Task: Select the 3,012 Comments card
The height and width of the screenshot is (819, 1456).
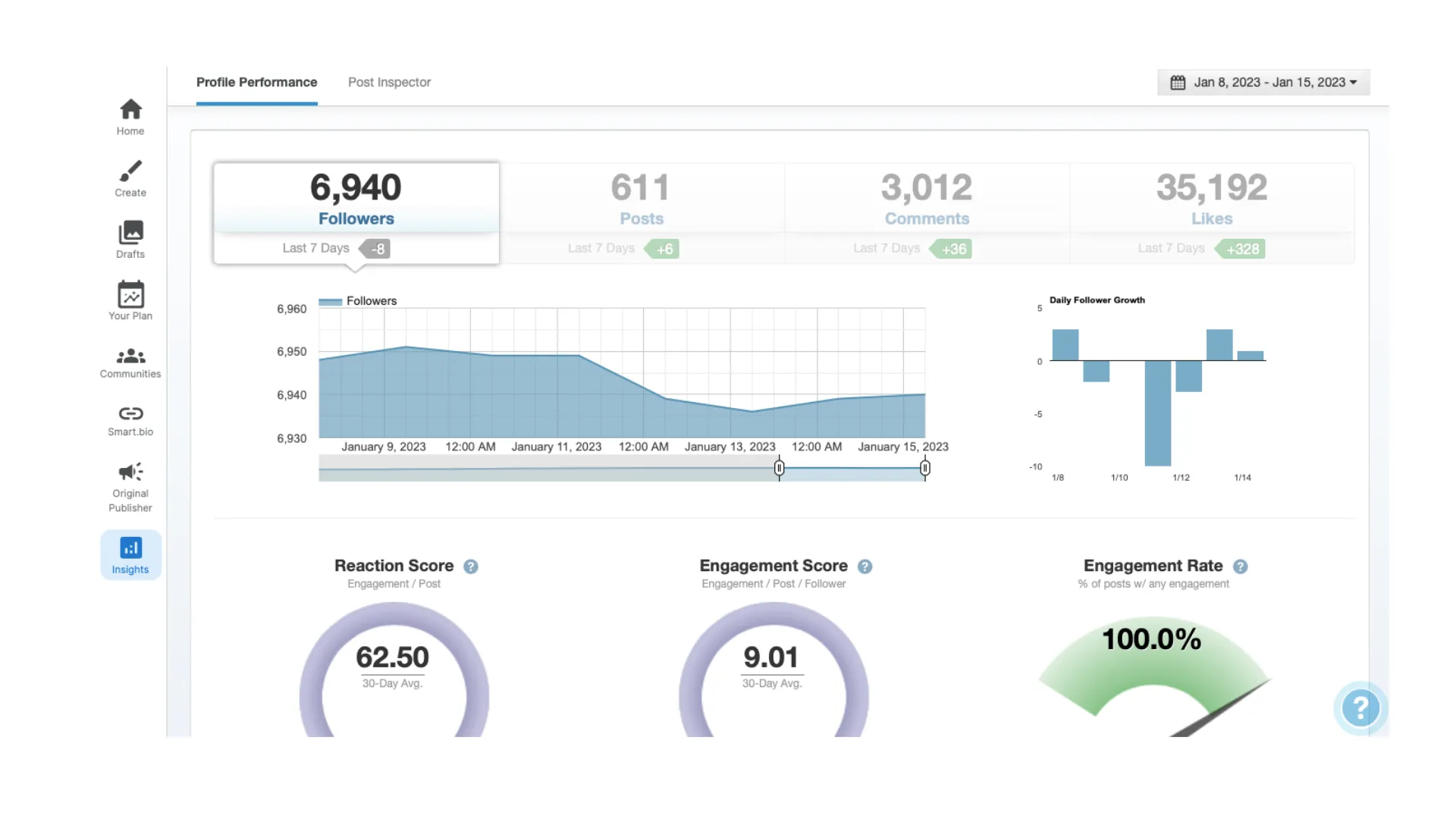Action: 927,213
